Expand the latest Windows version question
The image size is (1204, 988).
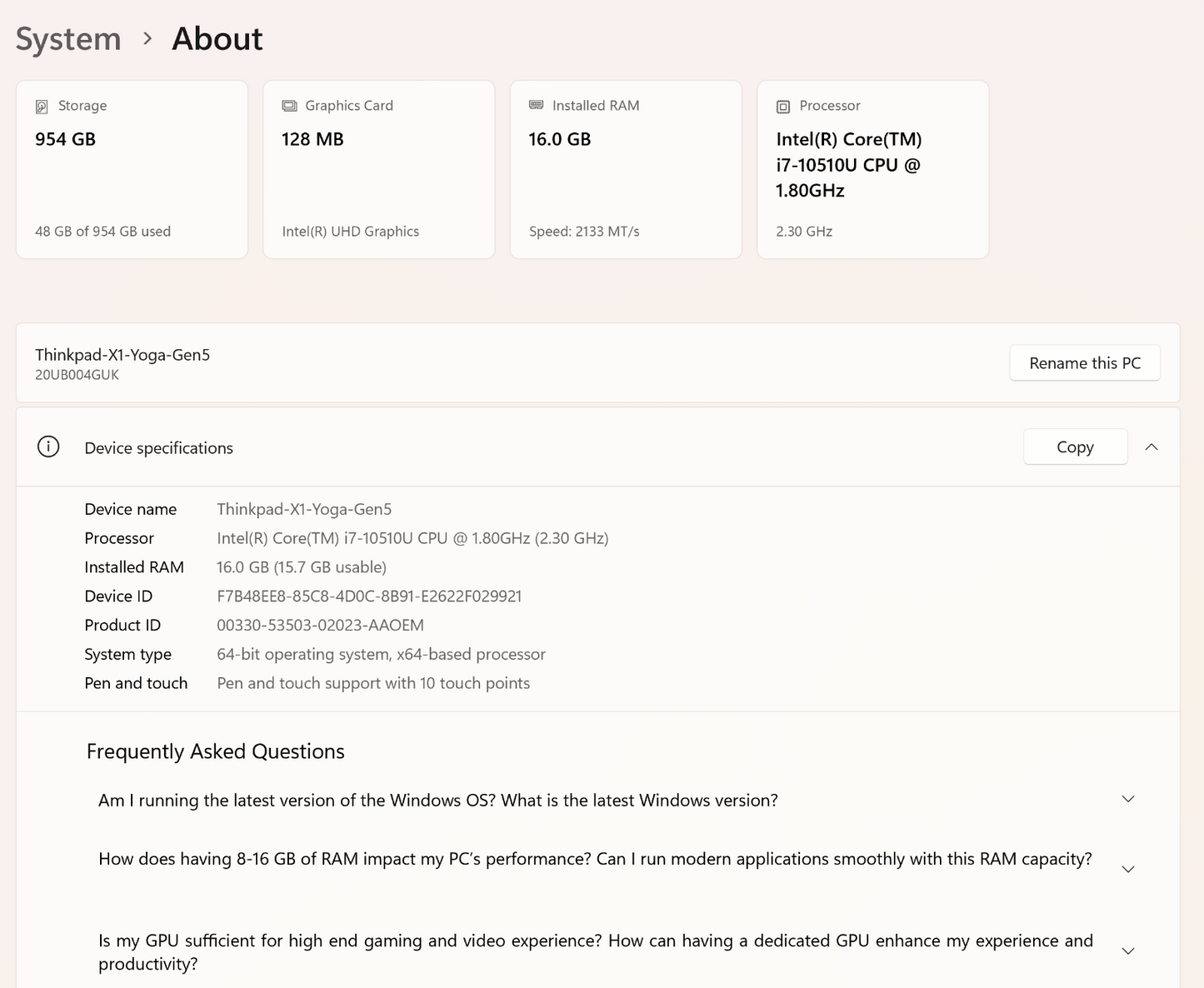pyautogui.click(x=1127, y=800)
